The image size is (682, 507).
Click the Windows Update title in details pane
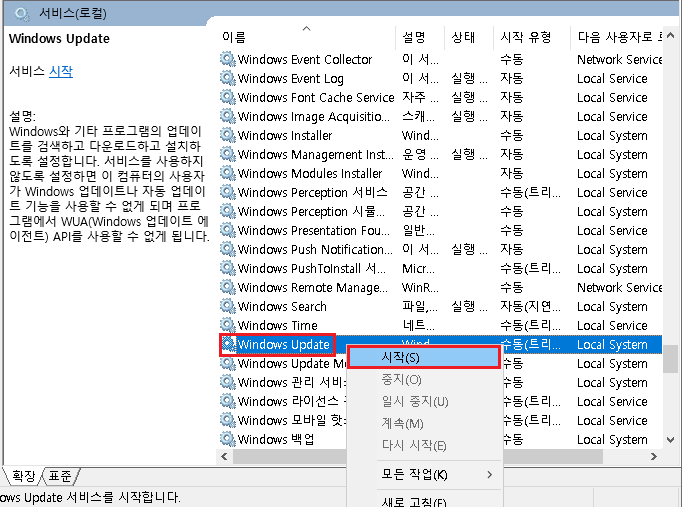59,39
